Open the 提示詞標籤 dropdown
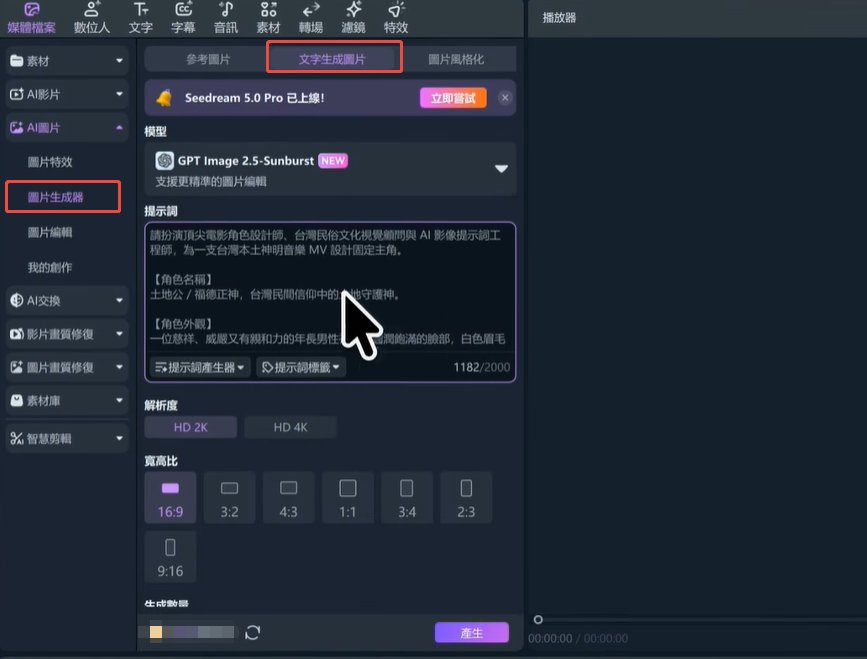 [301, 367]
